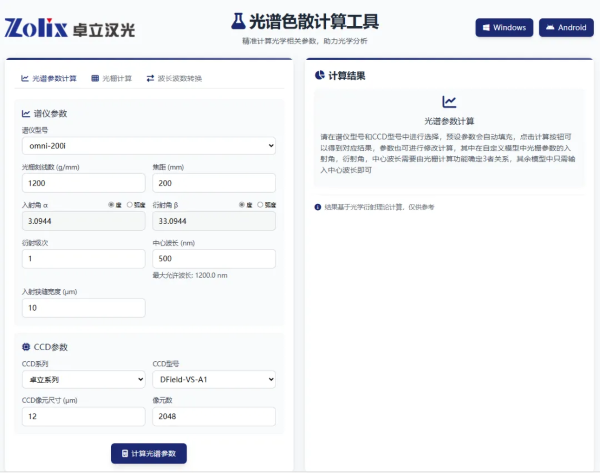Click the info icon before 结果基于光学衍射理论计算

318,207
